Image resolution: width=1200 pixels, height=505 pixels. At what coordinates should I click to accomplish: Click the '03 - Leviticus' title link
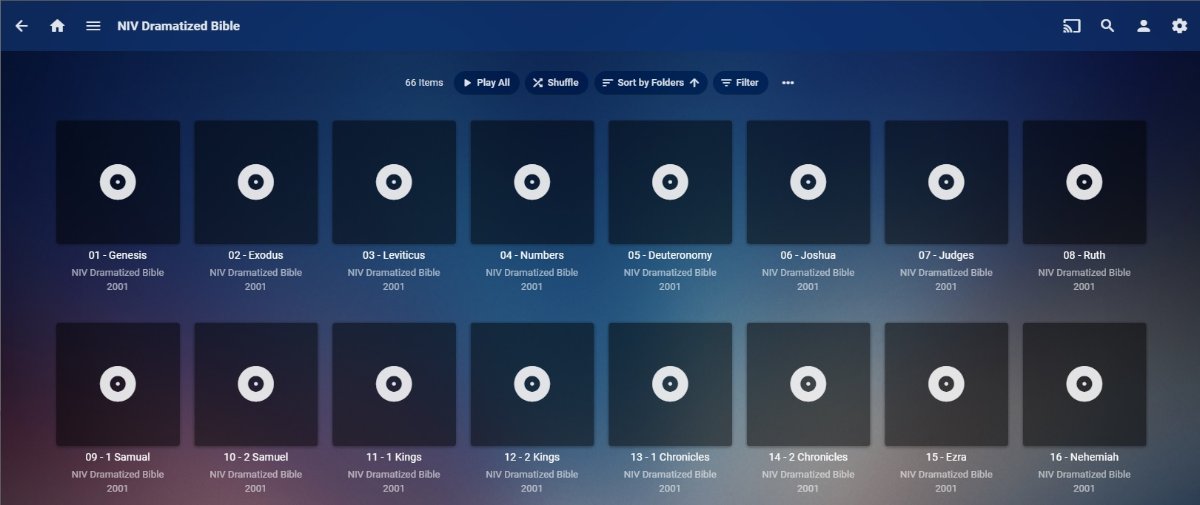[x=394, y=255]
